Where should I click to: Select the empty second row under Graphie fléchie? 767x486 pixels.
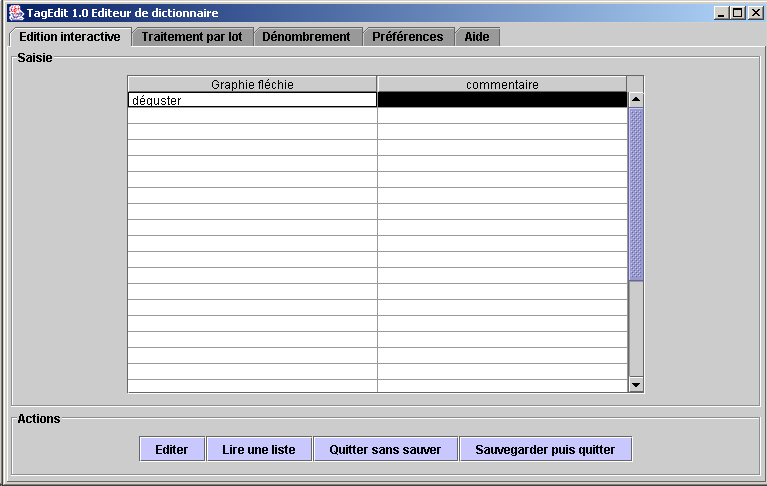coord(252,116)
